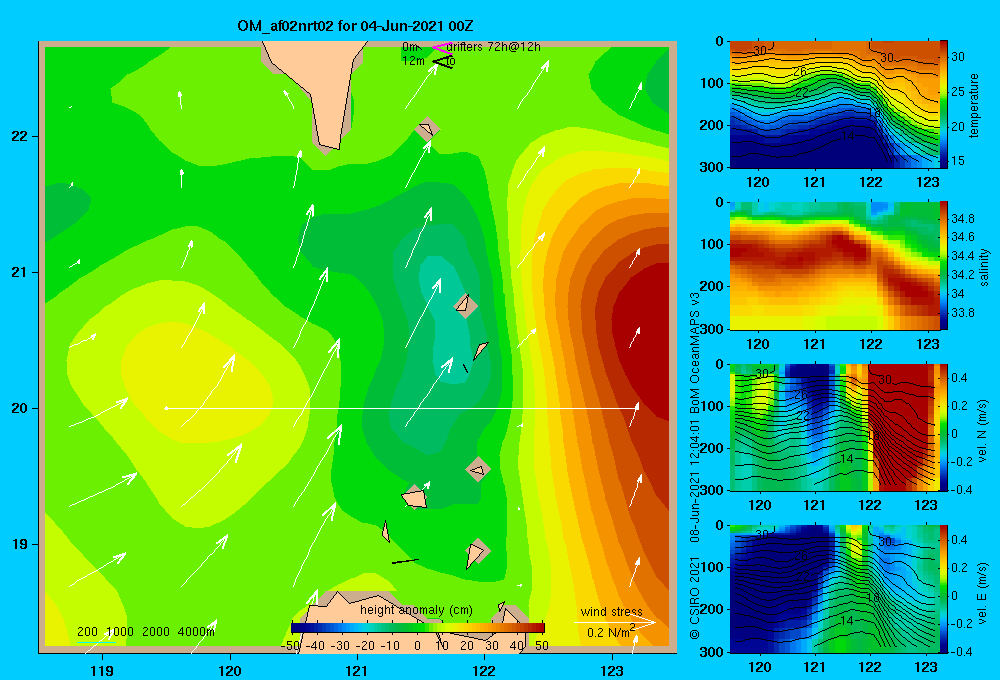Viewport: 1000px width, 680px height.
Task: Select the 'drifters 72h@12h' legend label
Action: point(493,47)
